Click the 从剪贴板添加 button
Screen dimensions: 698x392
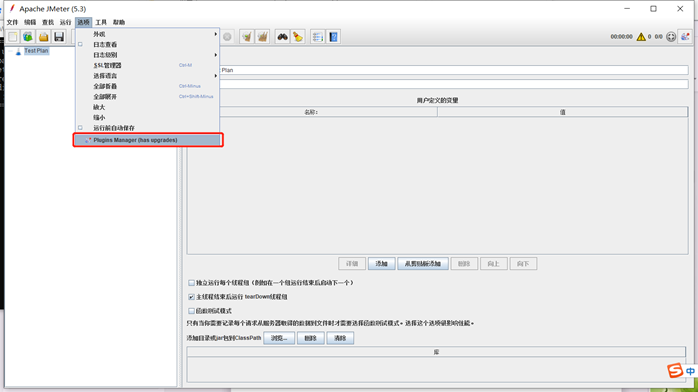click(423, 264)
